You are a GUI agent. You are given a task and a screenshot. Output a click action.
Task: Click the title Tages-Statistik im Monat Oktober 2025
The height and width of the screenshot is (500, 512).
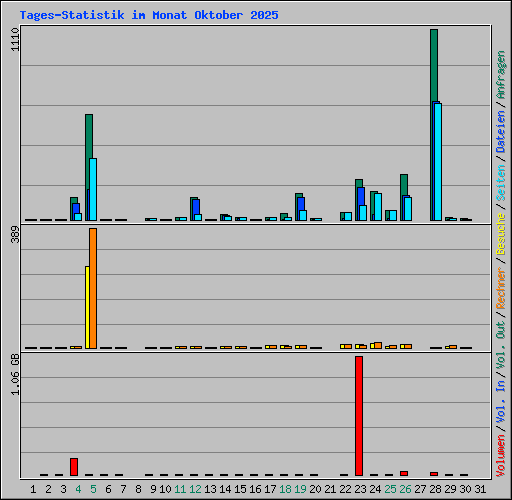click(x=149, y=15)
